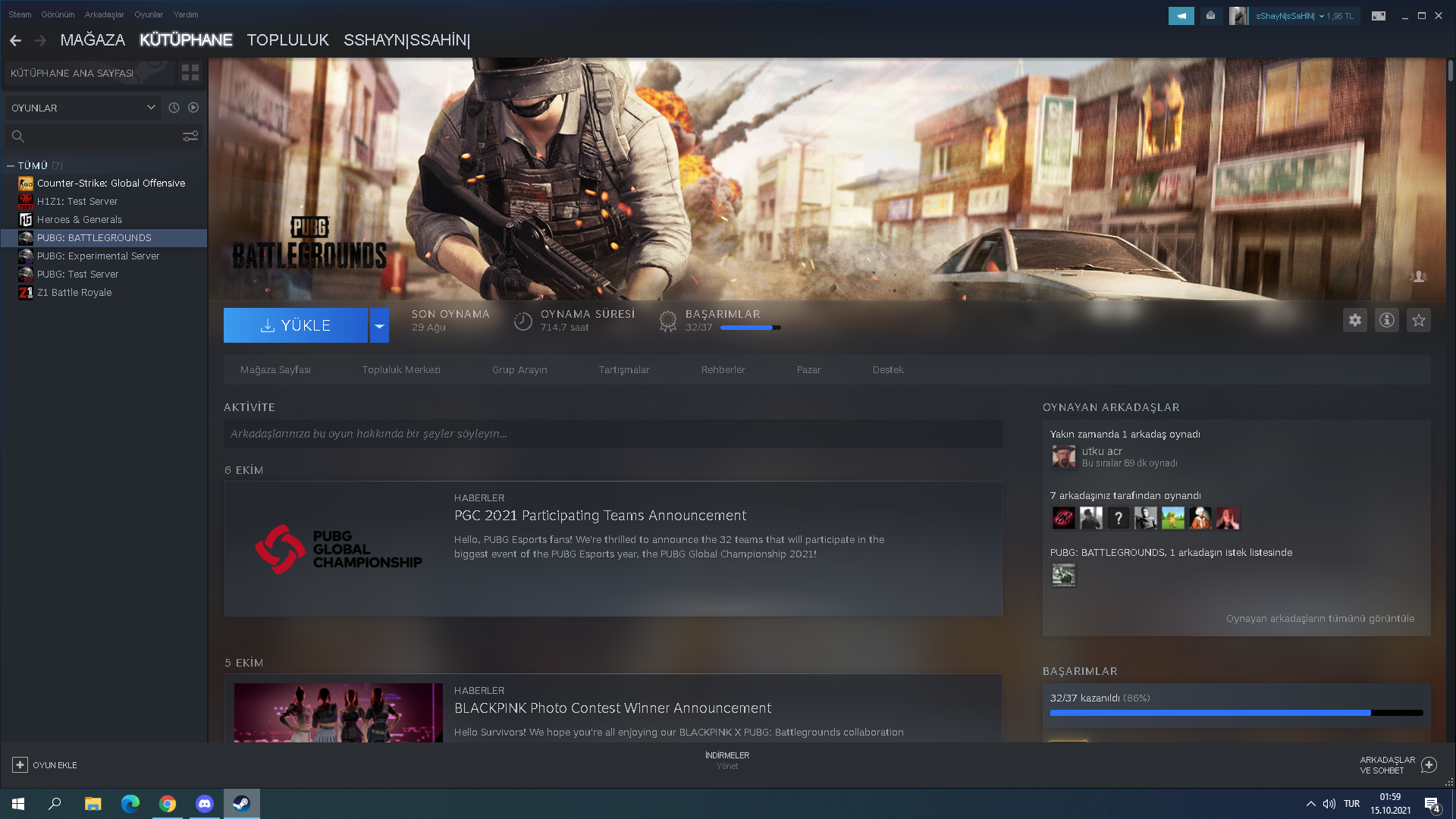Click achievements progress bar in header
Image resolution: width=1456 pixels, height=819 pixels.
(x=751, y=328)
